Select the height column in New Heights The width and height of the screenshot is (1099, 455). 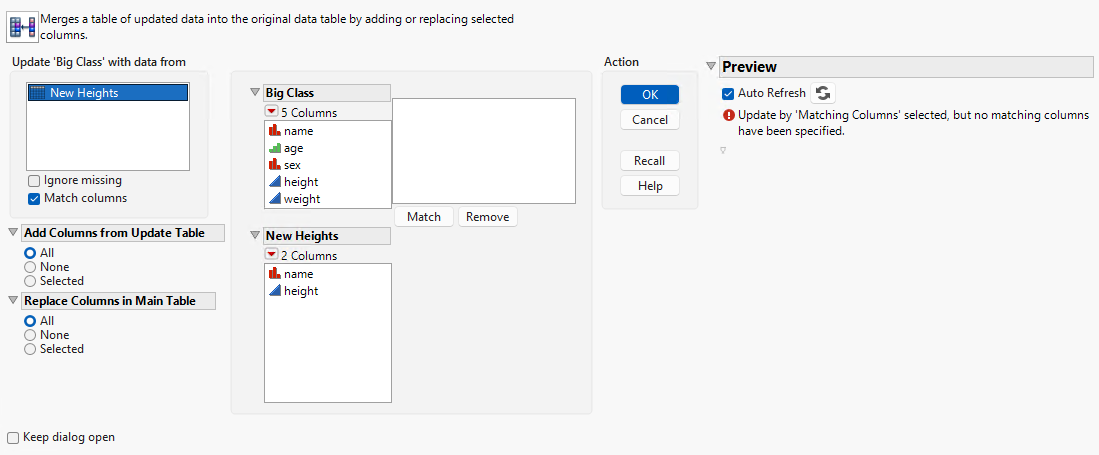300,291
